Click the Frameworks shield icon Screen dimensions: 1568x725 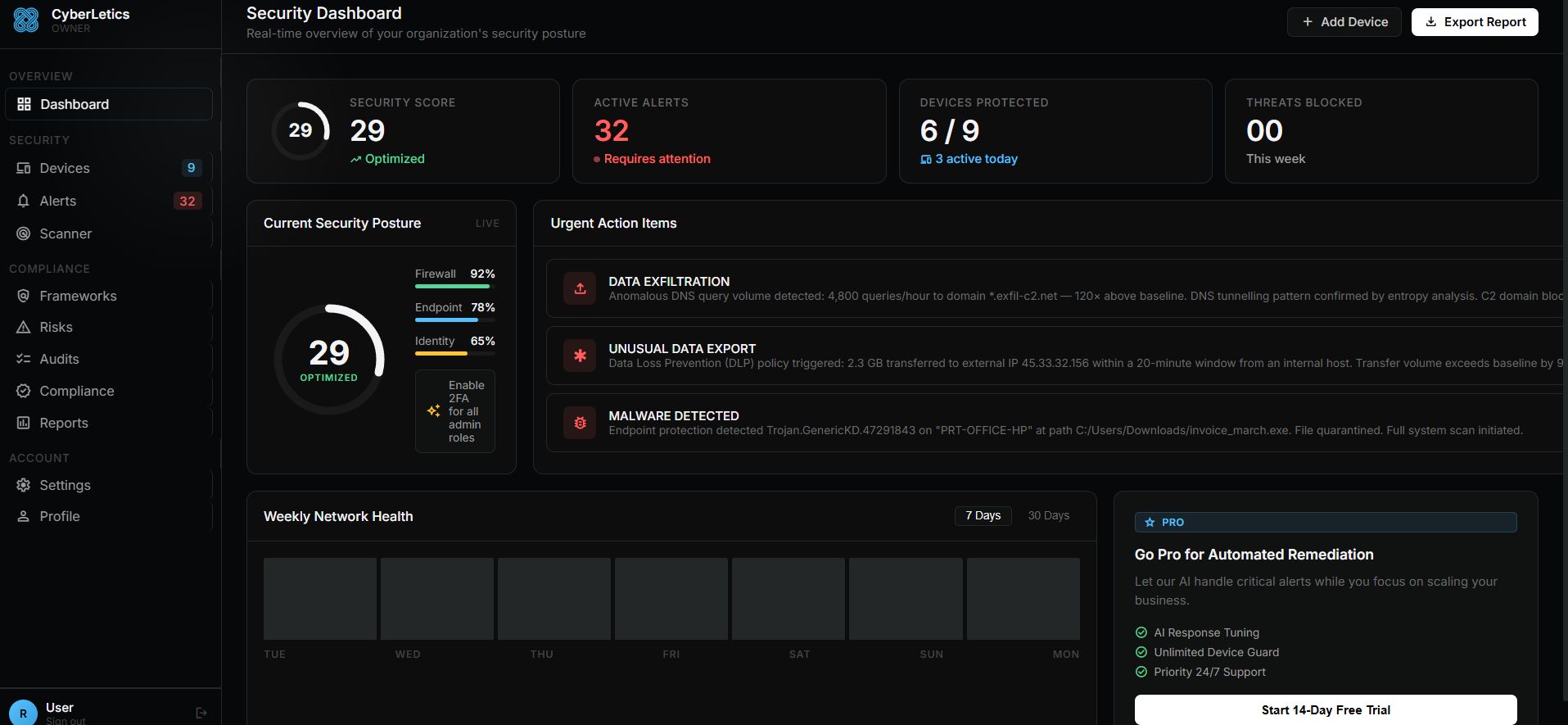[24, 296]
